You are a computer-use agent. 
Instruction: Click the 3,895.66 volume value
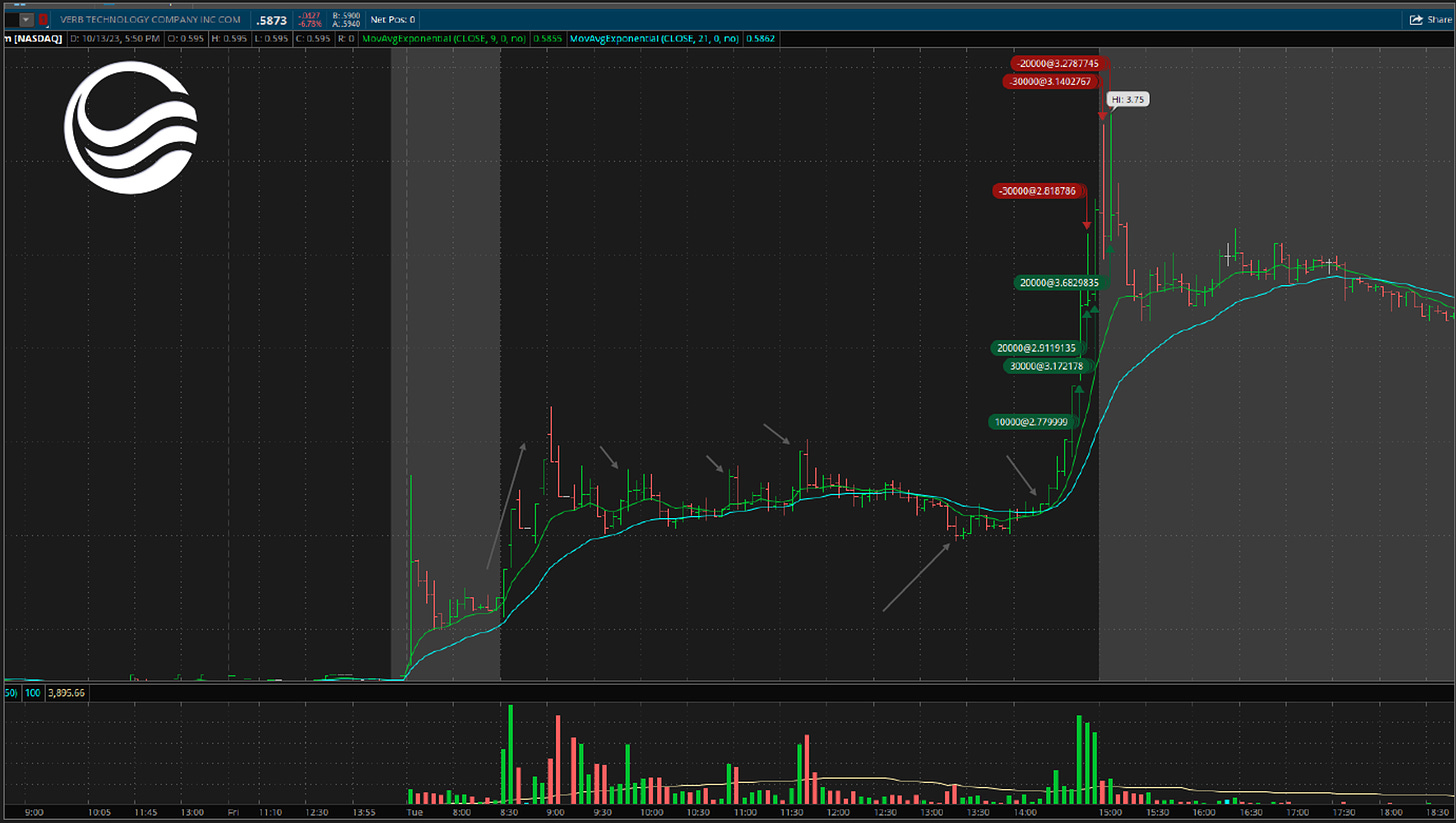(66, 692)
